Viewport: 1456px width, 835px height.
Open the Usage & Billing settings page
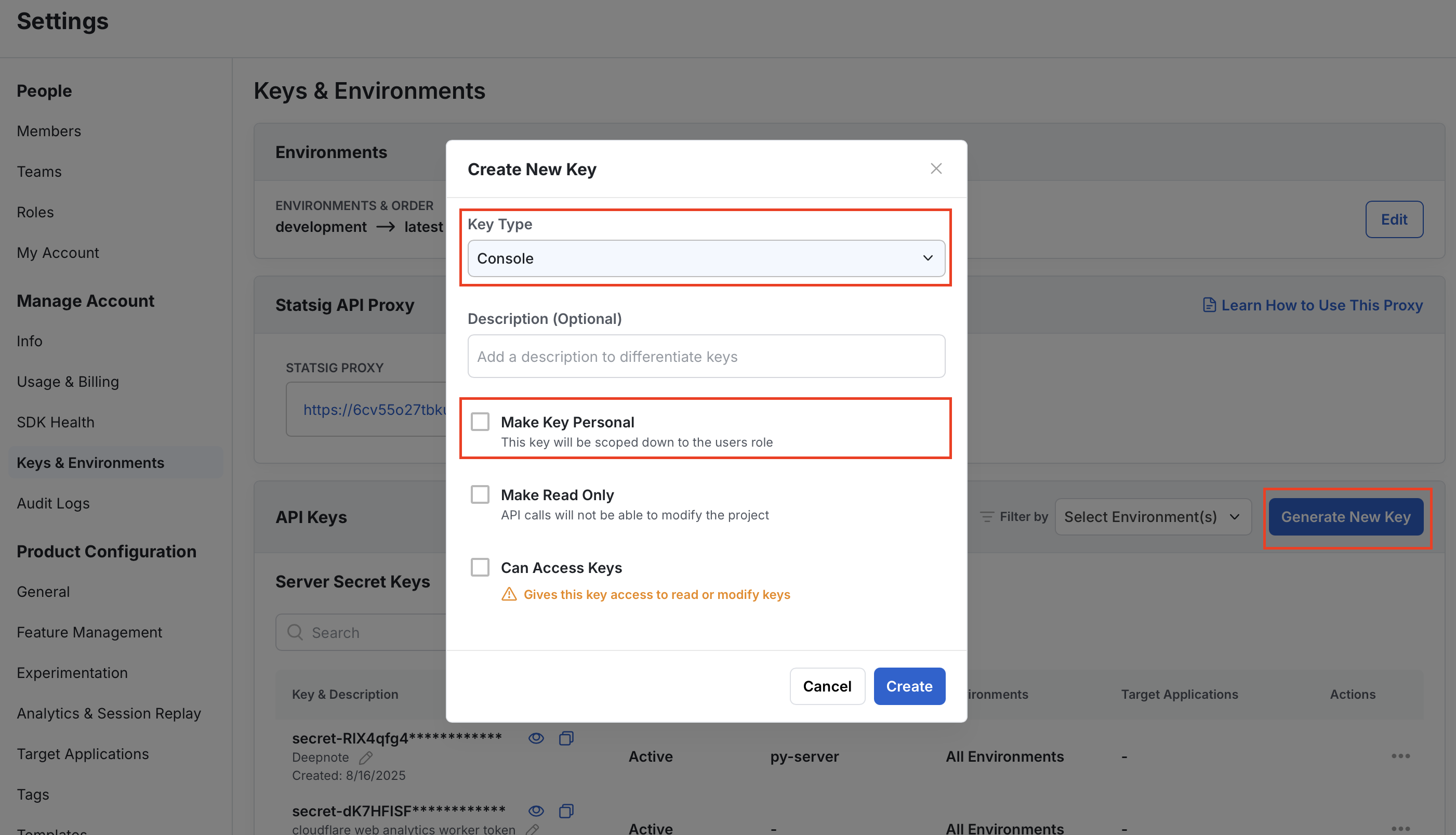pyautogui.click(x=68, y=382)
